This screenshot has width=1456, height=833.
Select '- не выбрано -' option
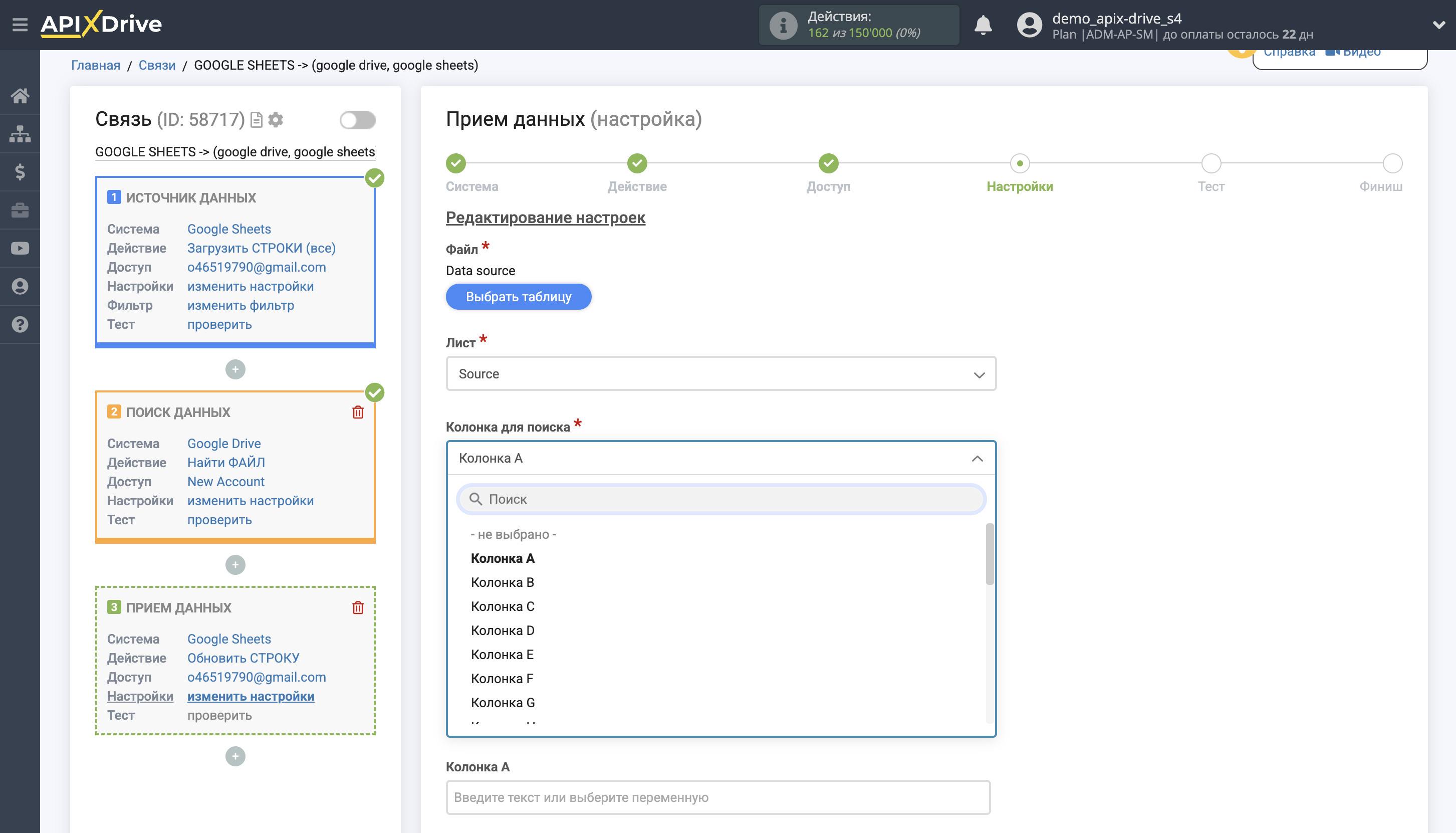(x=514, y=534)
